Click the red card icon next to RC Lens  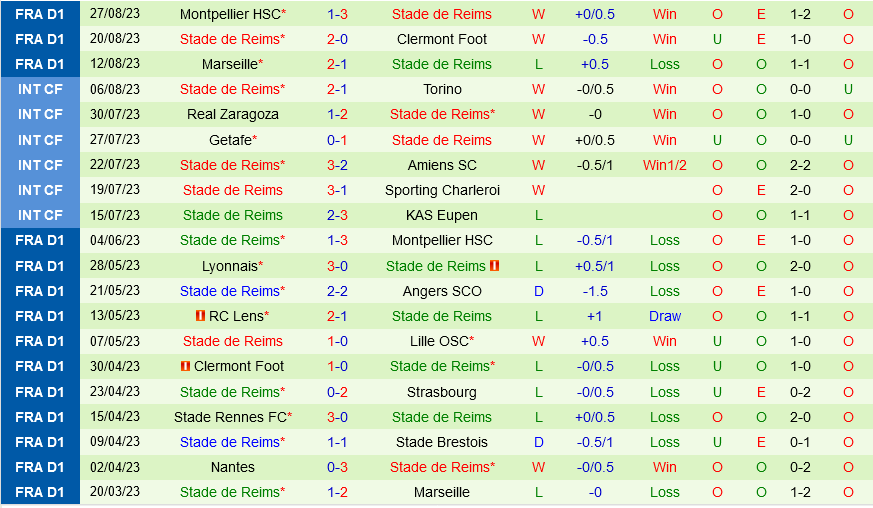click(x=200, y=316)
